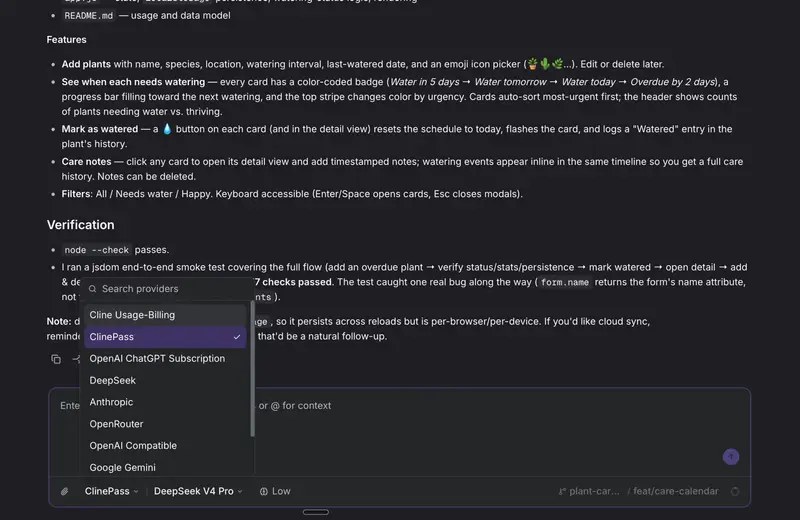Change the Low reasoning effort setting
The height and width of the screenshot is (520, 800).
point(275,491)
